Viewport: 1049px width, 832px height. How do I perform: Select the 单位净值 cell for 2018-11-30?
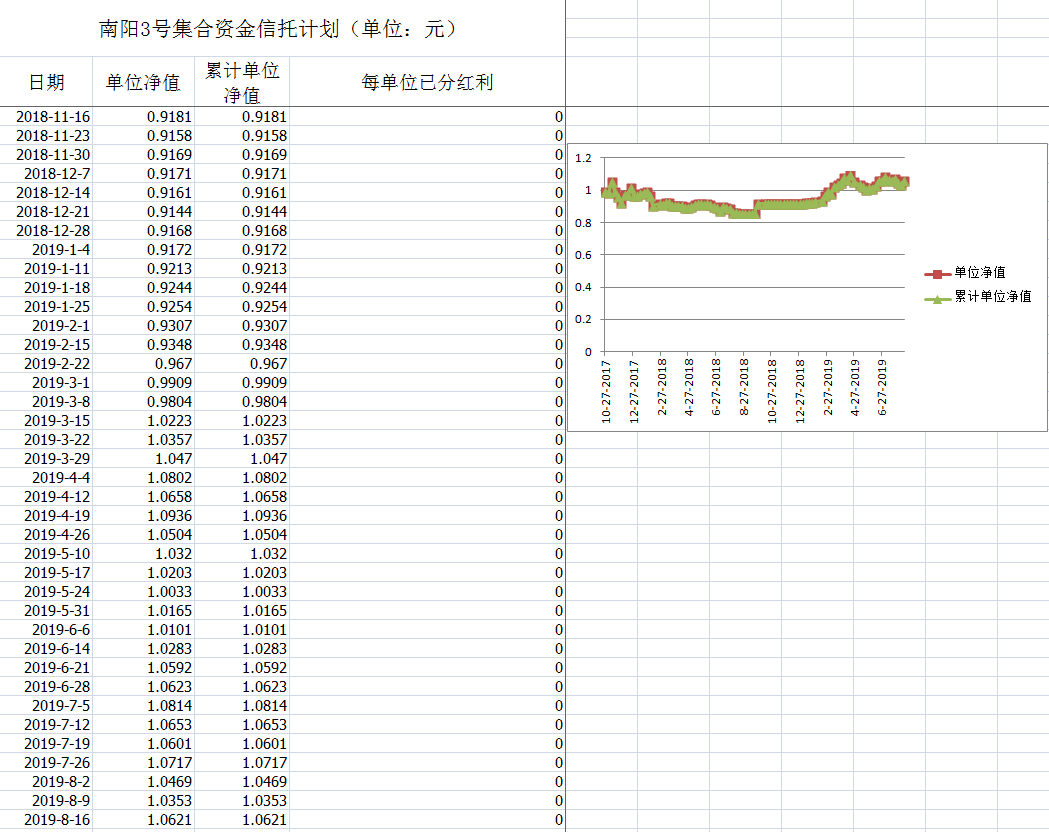(143, 154)
